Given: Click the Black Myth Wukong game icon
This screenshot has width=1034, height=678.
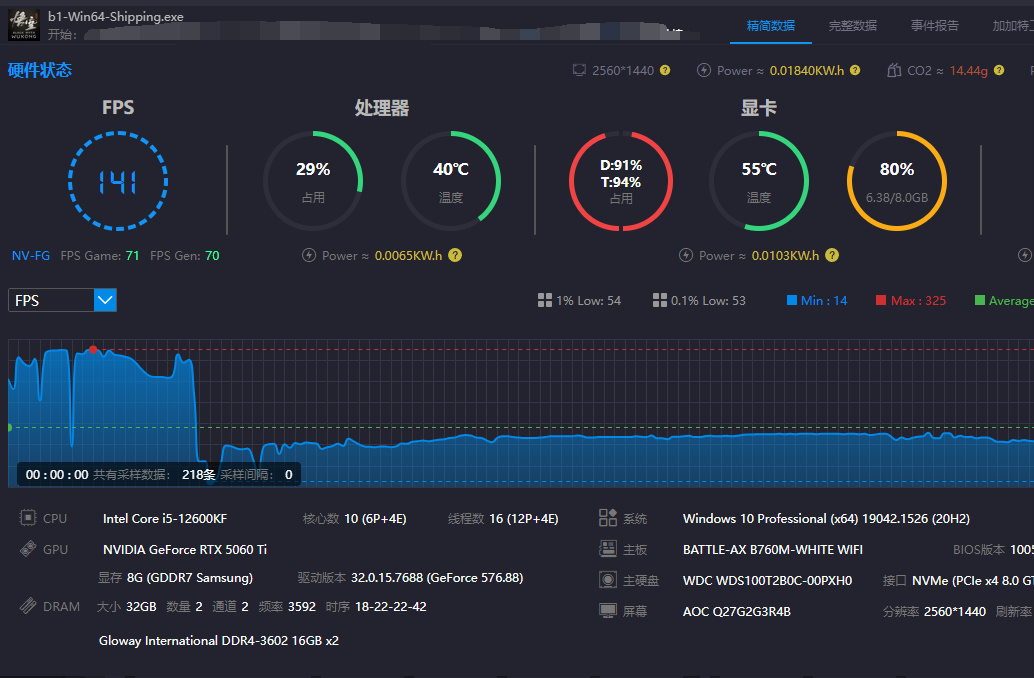Looking at the screenshot, I should pos(24,25).
